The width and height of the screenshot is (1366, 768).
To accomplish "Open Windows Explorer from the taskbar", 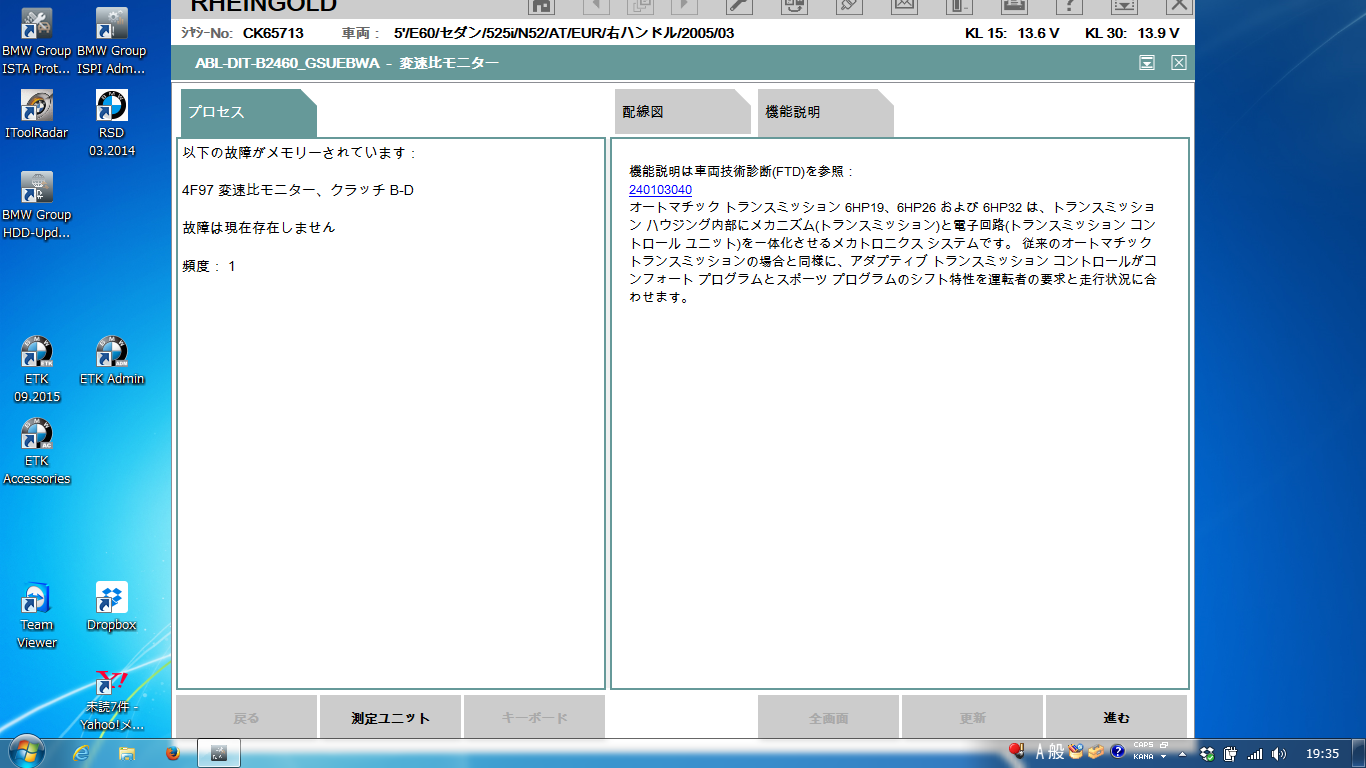I will coord(127,753).
